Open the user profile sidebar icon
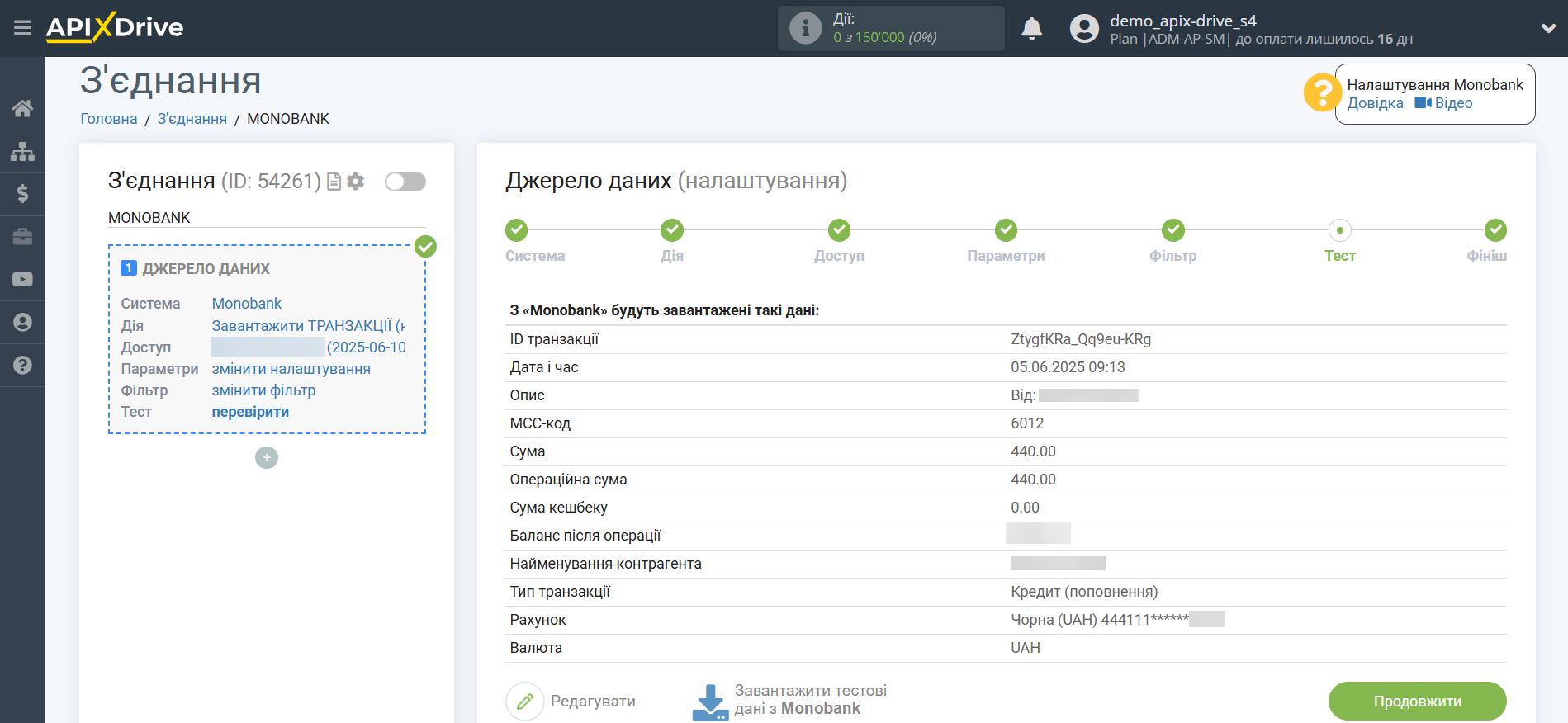The height and width of the screenshot is (723, 1568). click(x=22, y=323)
